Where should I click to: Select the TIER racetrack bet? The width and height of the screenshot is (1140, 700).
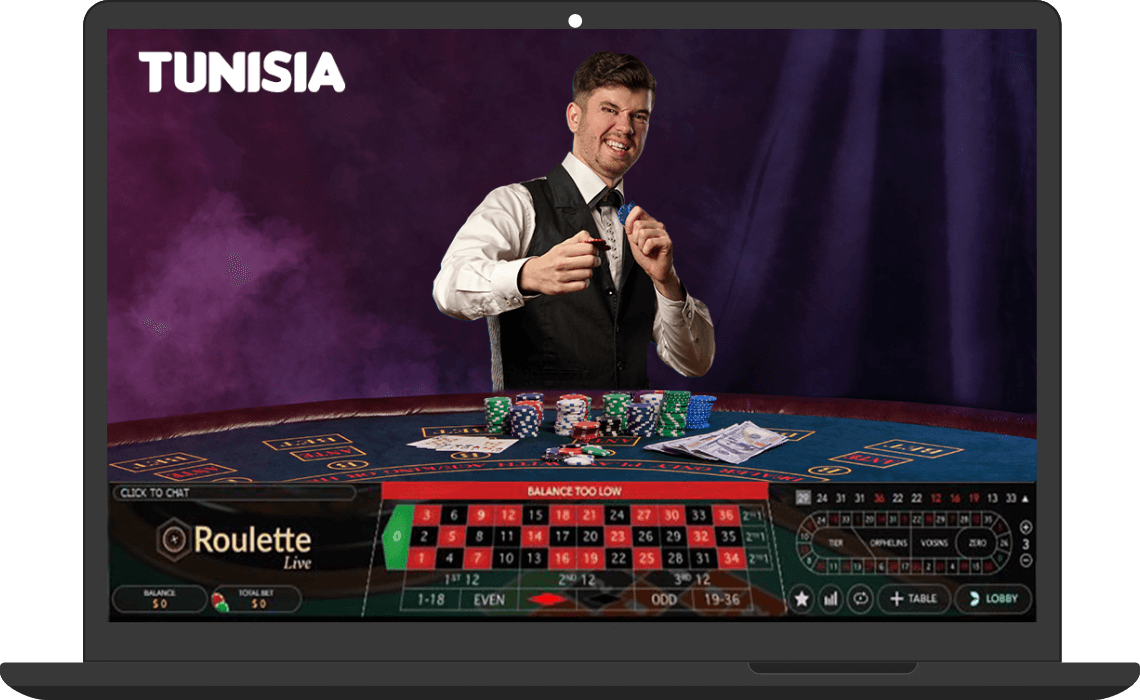tap(836, 543)
